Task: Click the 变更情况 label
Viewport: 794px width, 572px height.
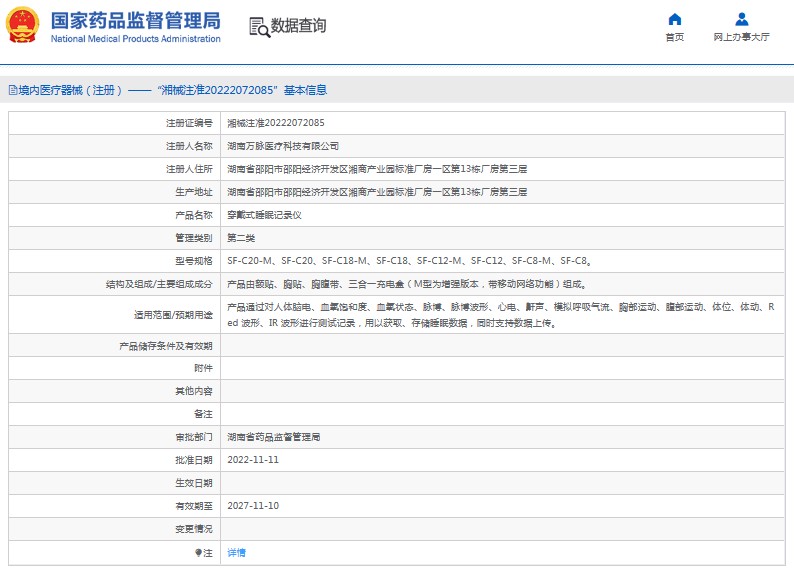Action: [x=194, y=529]
